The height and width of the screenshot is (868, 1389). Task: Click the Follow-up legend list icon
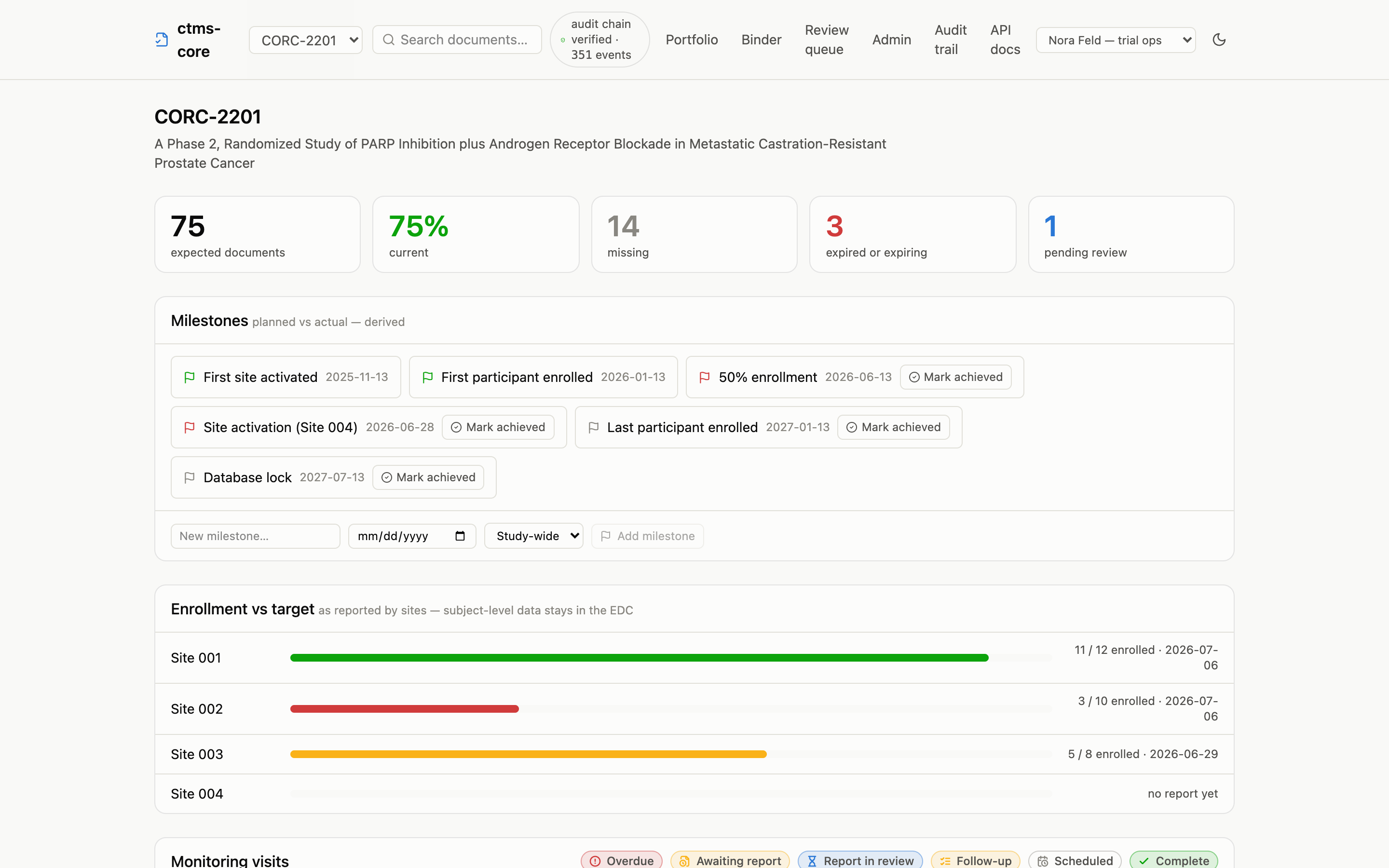(x=945, y=861)
